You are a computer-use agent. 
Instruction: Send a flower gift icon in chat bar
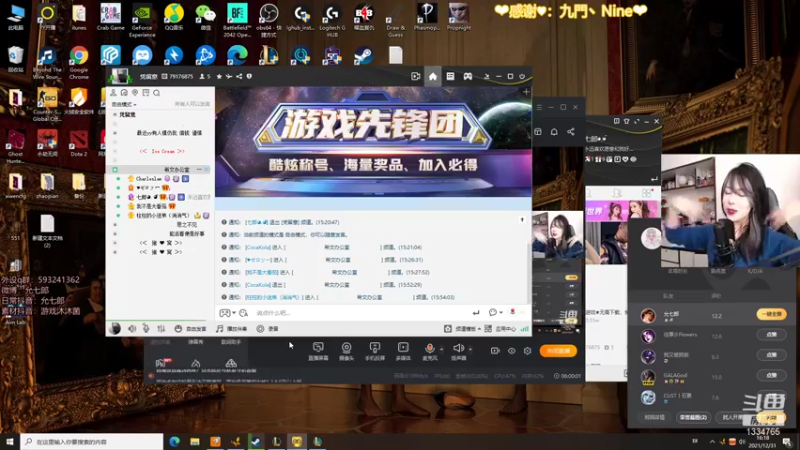pos(512,312)
